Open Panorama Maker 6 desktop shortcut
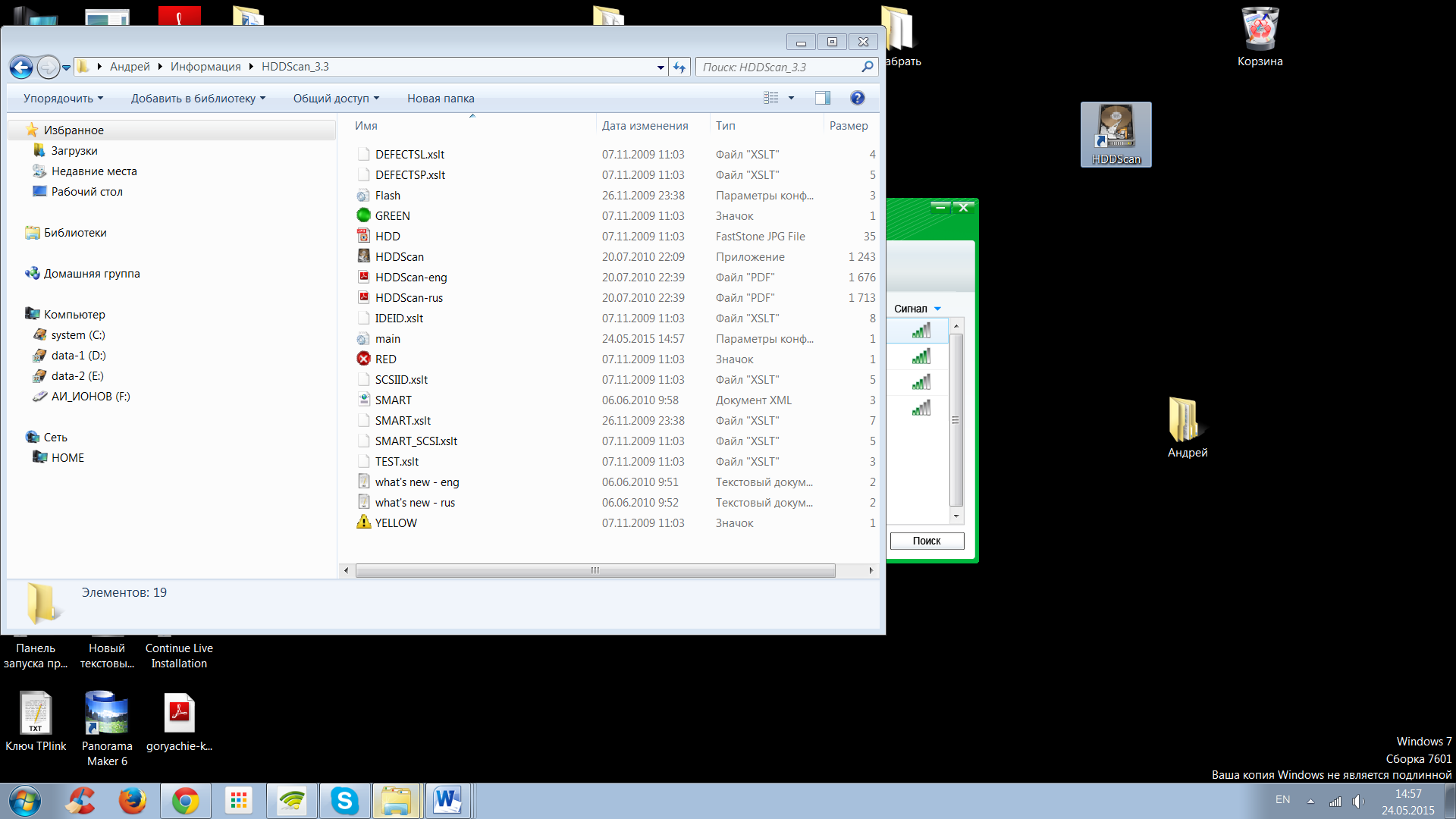Screen dimensions: 1456x819 [107, 728]
